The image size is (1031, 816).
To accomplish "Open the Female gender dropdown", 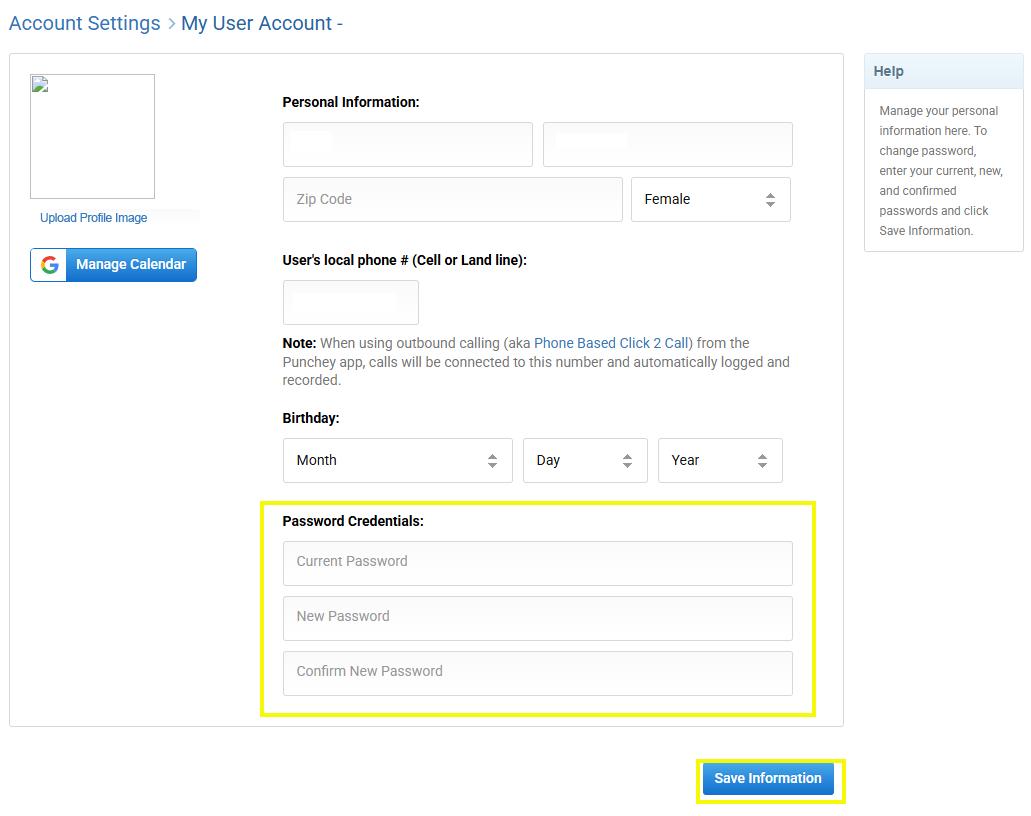I will click(x=711, y=199).
